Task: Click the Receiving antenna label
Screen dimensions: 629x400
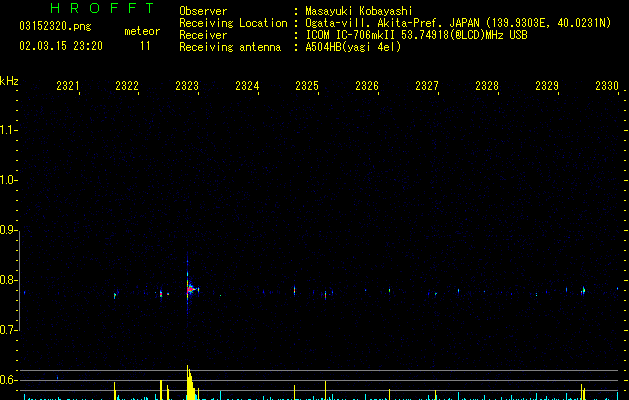Action: pyautogui.click(x=230, y=47)
